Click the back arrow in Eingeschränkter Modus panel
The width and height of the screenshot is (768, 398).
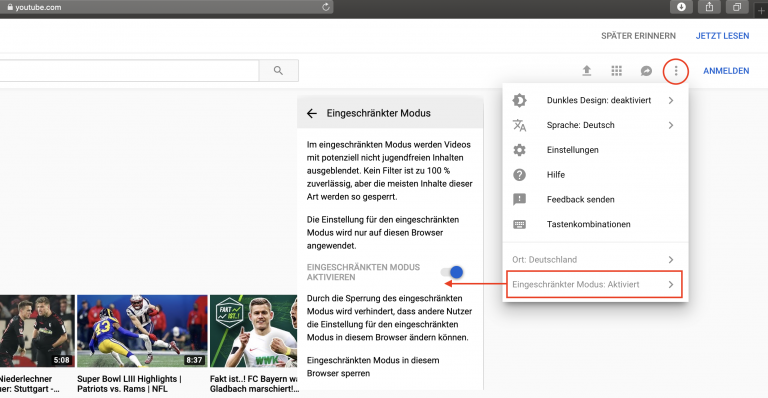pos(312,113)
